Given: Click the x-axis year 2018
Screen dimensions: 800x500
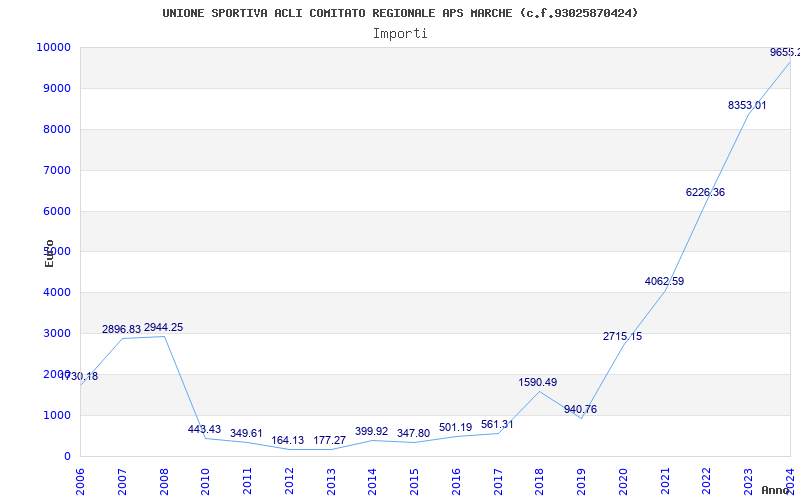Looking at the screenshot, I should click(x=540, y=482).
